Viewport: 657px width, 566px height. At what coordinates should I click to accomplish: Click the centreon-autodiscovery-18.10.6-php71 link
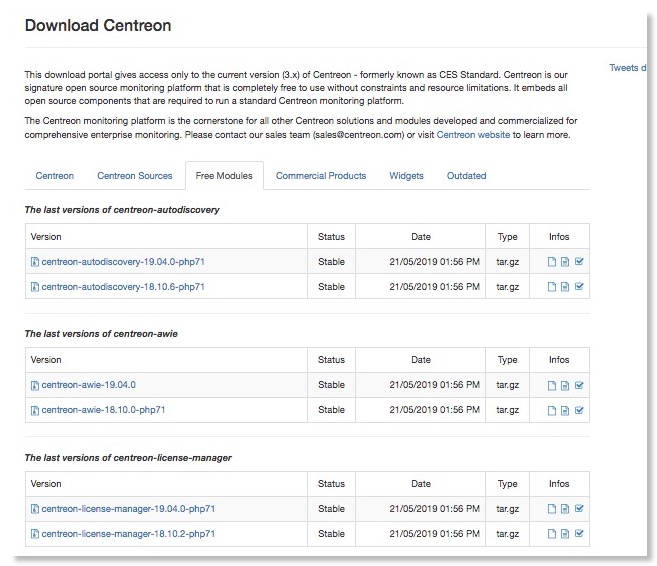point(123,287)
